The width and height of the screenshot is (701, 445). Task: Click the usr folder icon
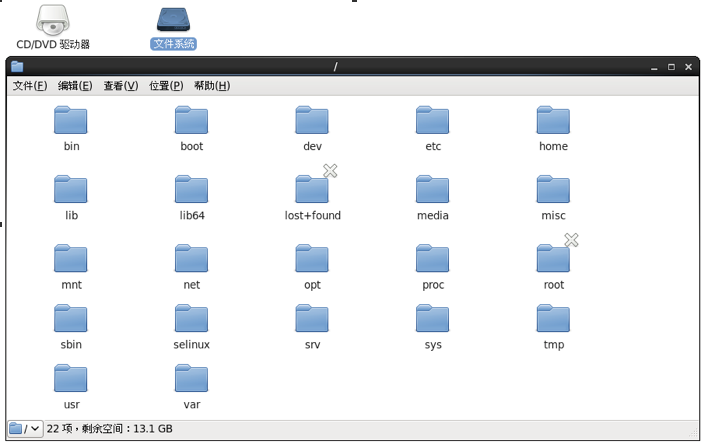click(x=71, y=379)
